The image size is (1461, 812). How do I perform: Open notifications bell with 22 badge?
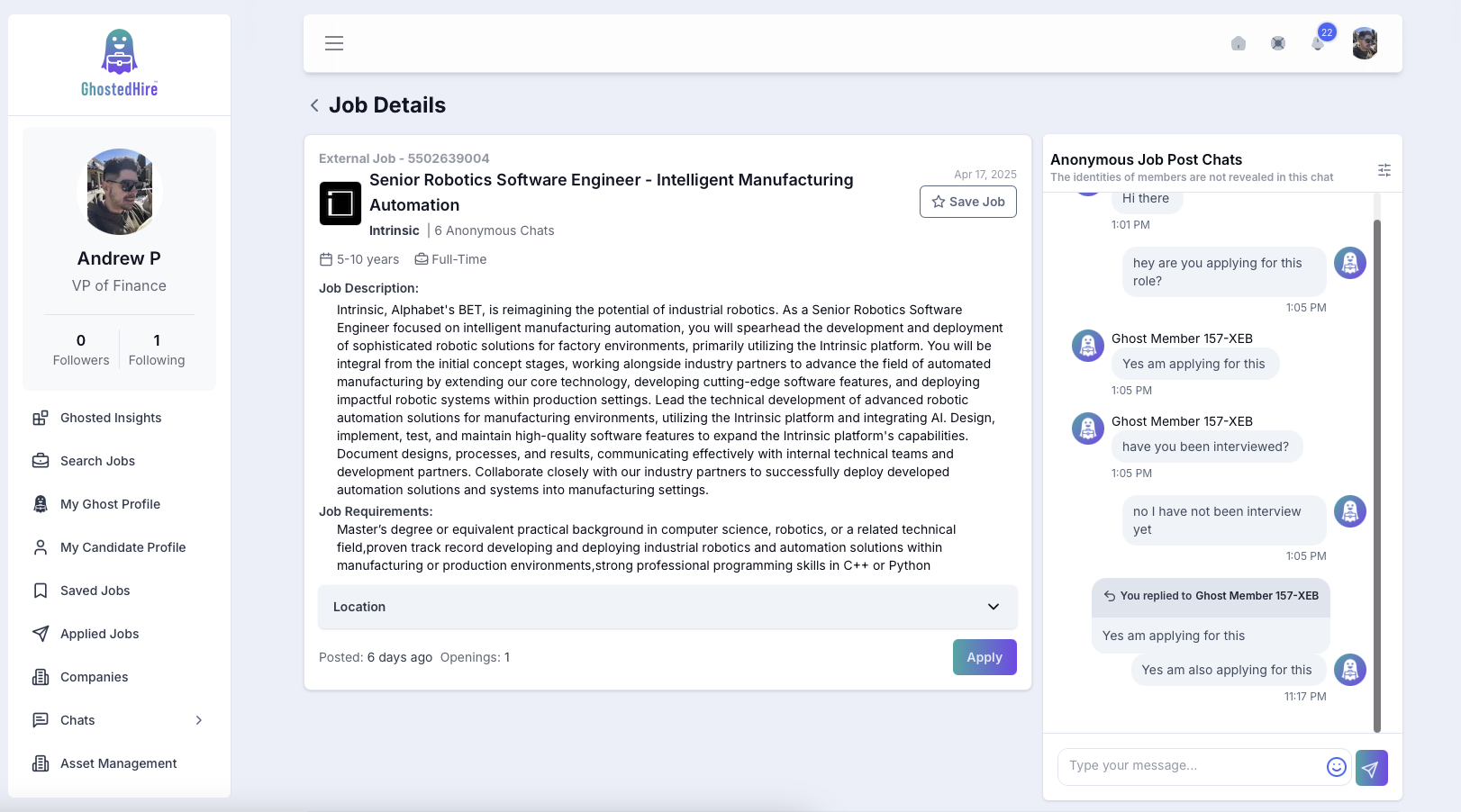(1319, 41)
